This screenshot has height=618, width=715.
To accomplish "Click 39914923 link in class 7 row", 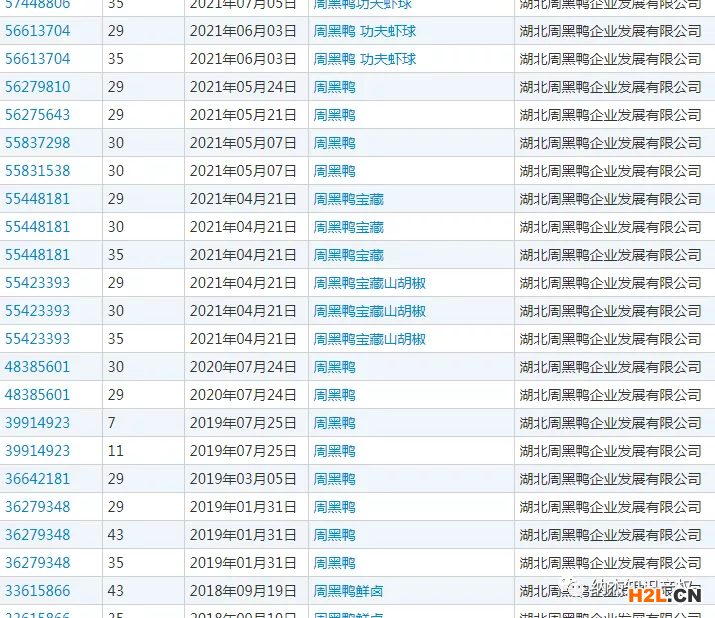I will pyautogui.click(x=37, y=423).
